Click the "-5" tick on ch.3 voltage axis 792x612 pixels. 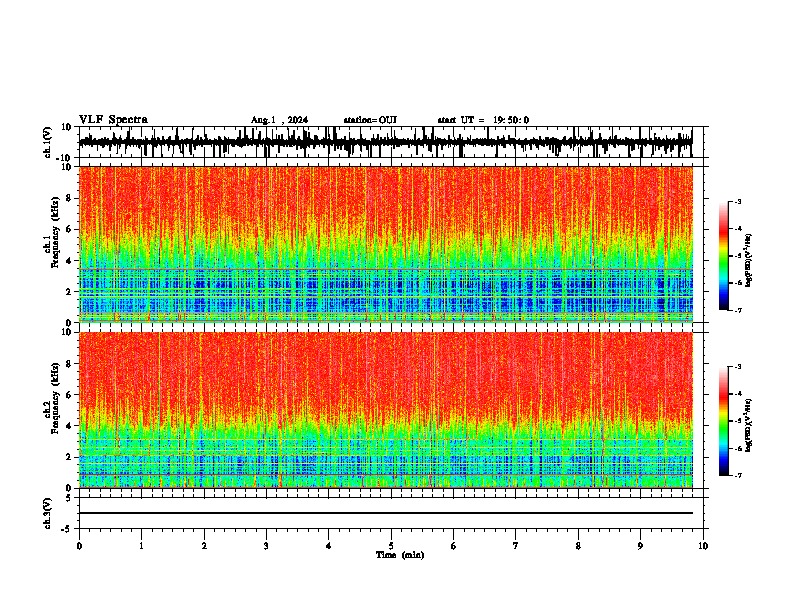click(67, 529)
